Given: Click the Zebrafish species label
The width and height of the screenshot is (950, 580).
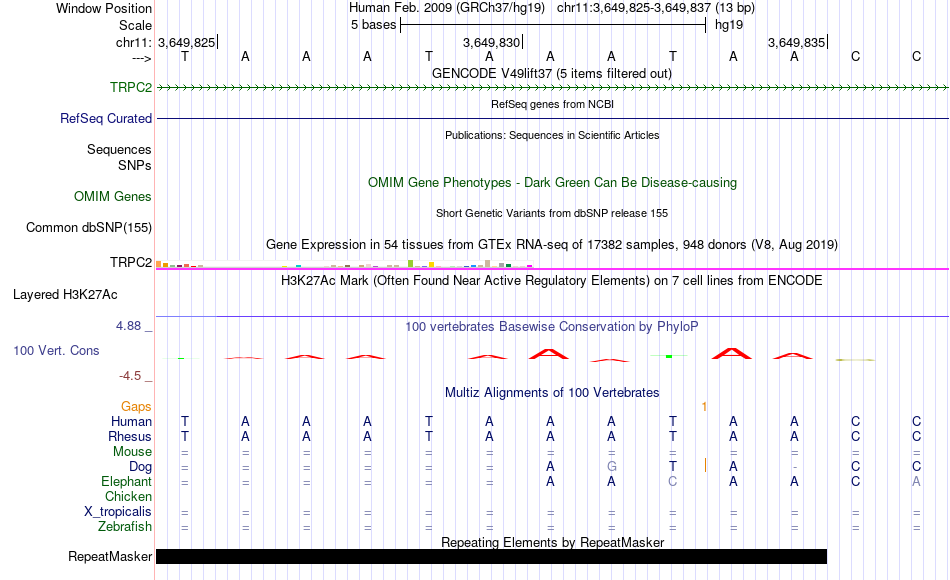Looking at the screenshot, I should click(x=125, y=526).
